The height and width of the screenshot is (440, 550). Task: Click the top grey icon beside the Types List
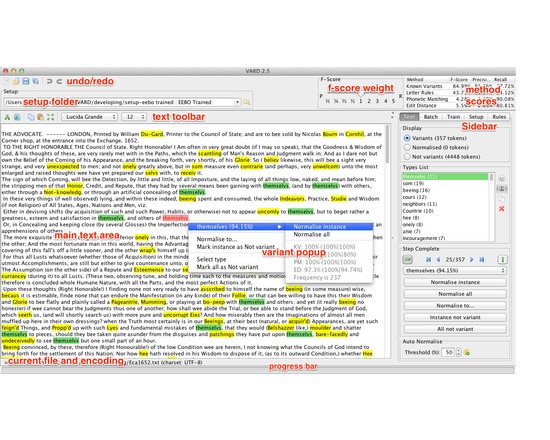coord(502,179)
